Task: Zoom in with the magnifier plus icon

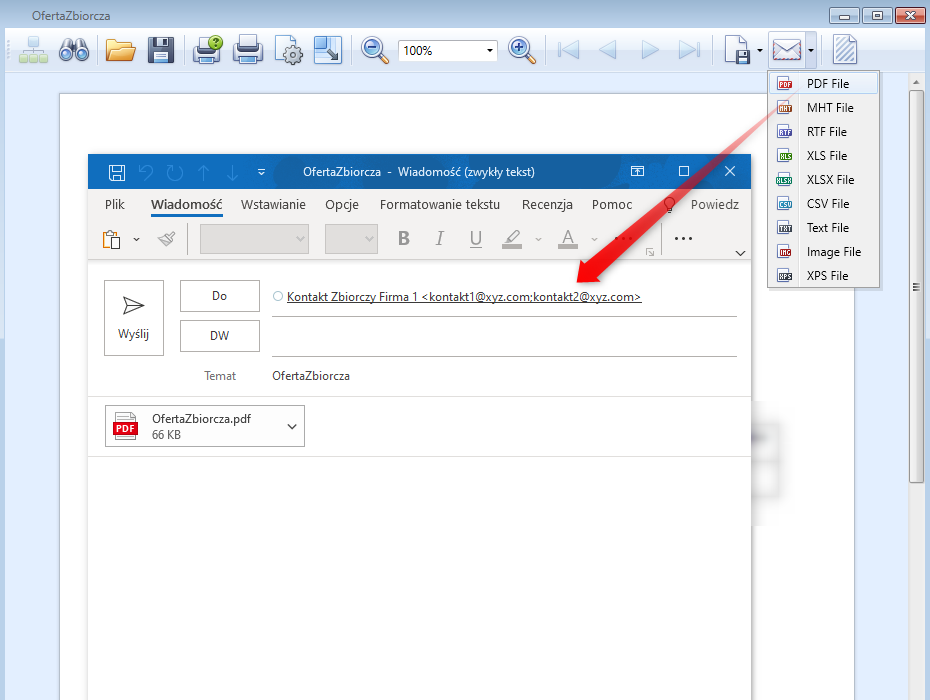Action: coord(522,50)
